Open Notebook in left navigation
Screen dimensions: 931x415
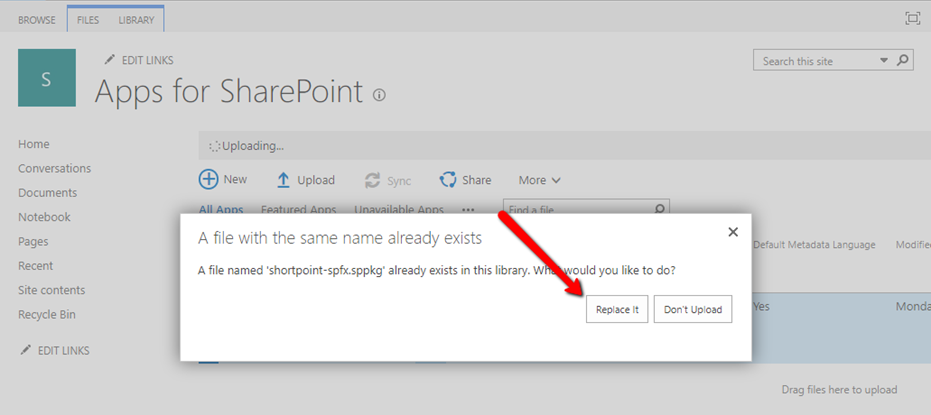tap(45, 217)
